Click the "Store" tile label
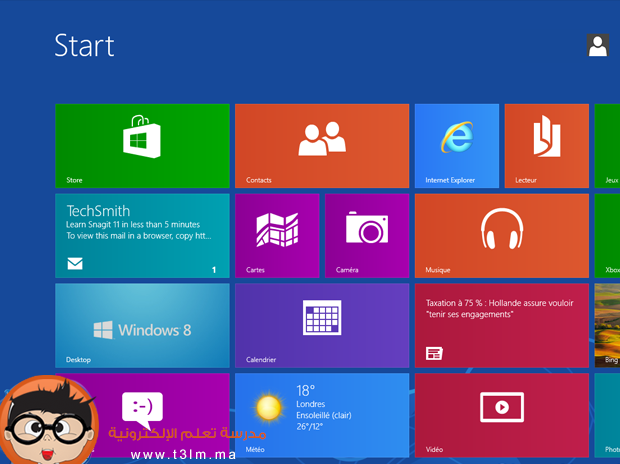The height and width of the screenshot is (464, 620). 74,180
